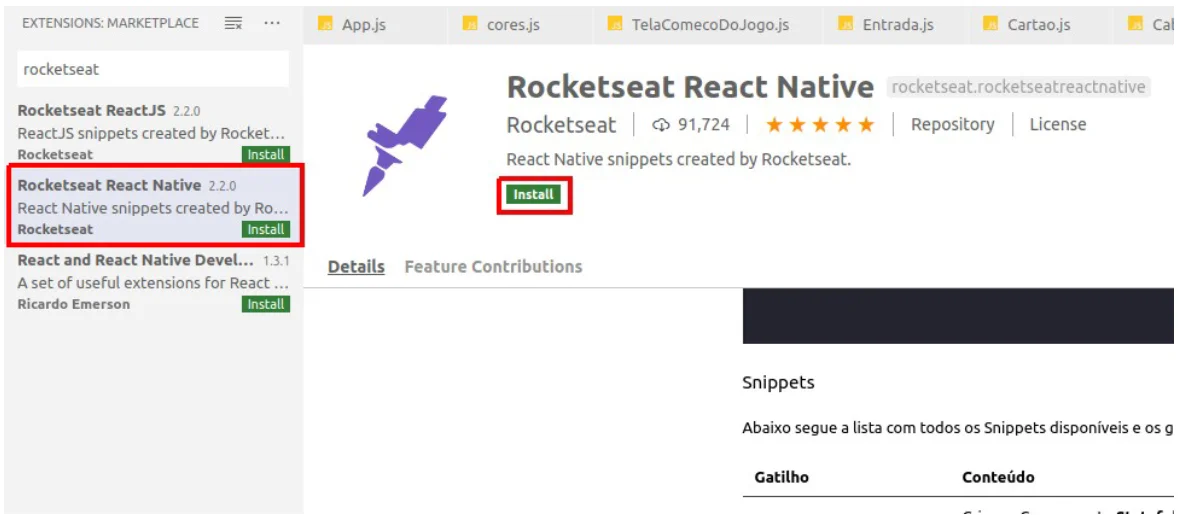Image resolution: width=1178 pixels, height=515 pixels.
Task: Install React and React Native Developer pack
Action: click(x=266, y=304)
